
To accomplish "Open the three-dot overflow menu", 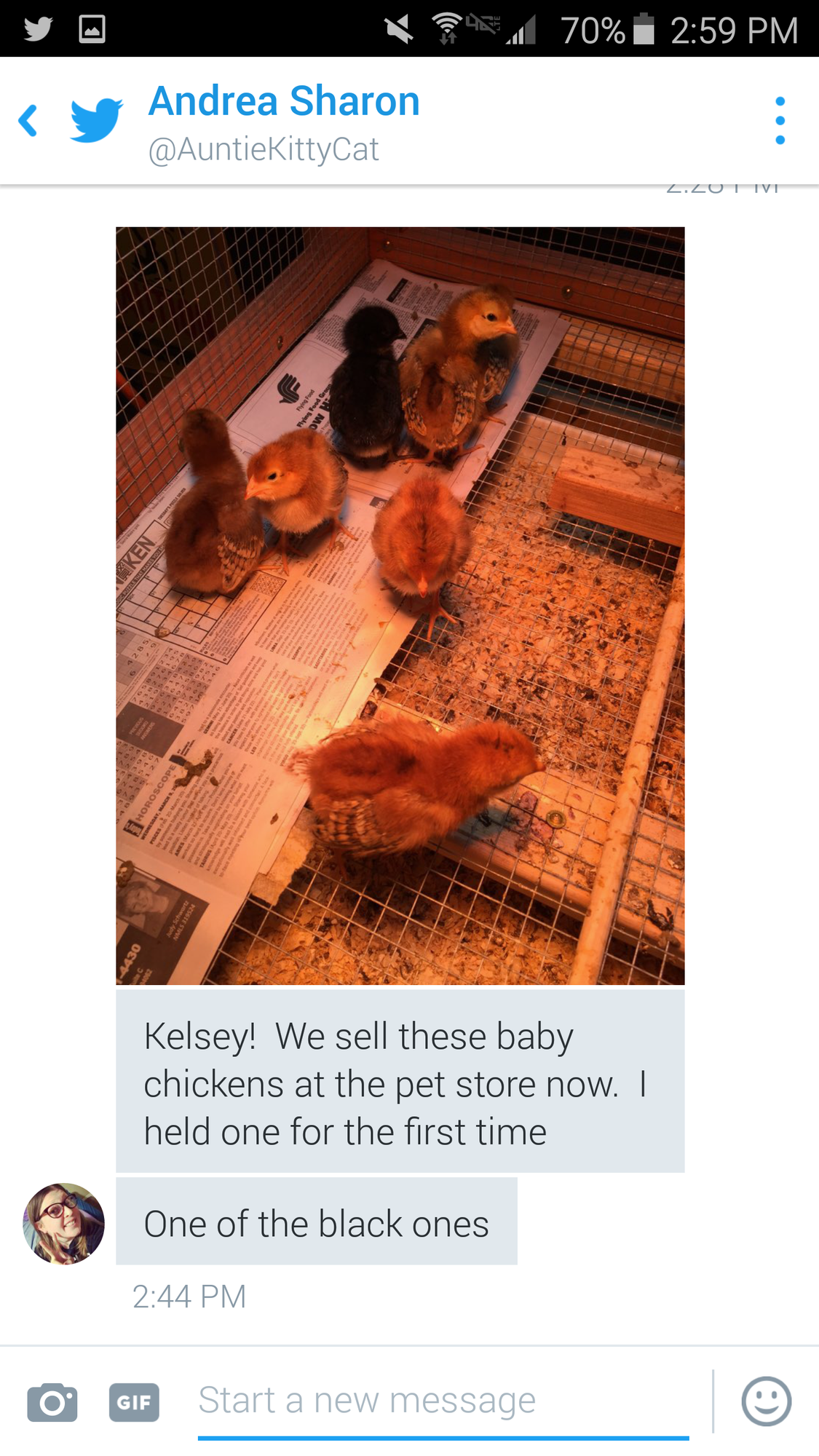I will [x=780, y=121].
